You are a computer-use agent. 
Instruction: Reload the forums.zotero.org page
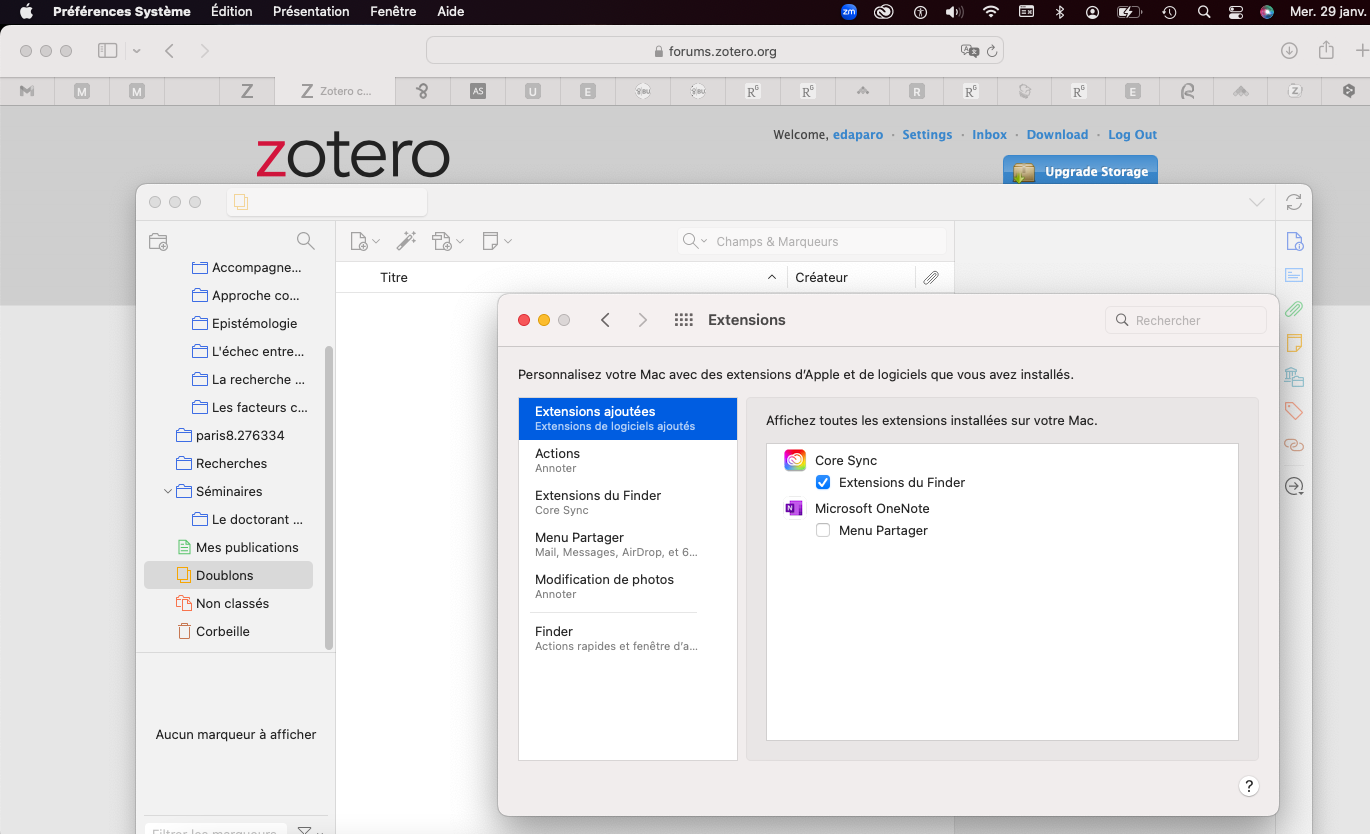[992, 51]
